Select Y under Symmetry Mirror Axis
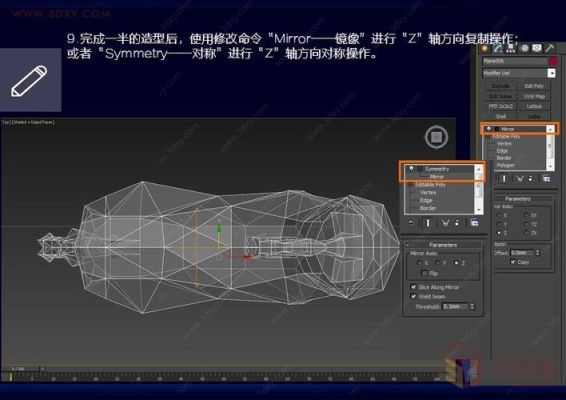Image resolution: width=566 pixels, height=400 pixels. [x=437, y=263]
